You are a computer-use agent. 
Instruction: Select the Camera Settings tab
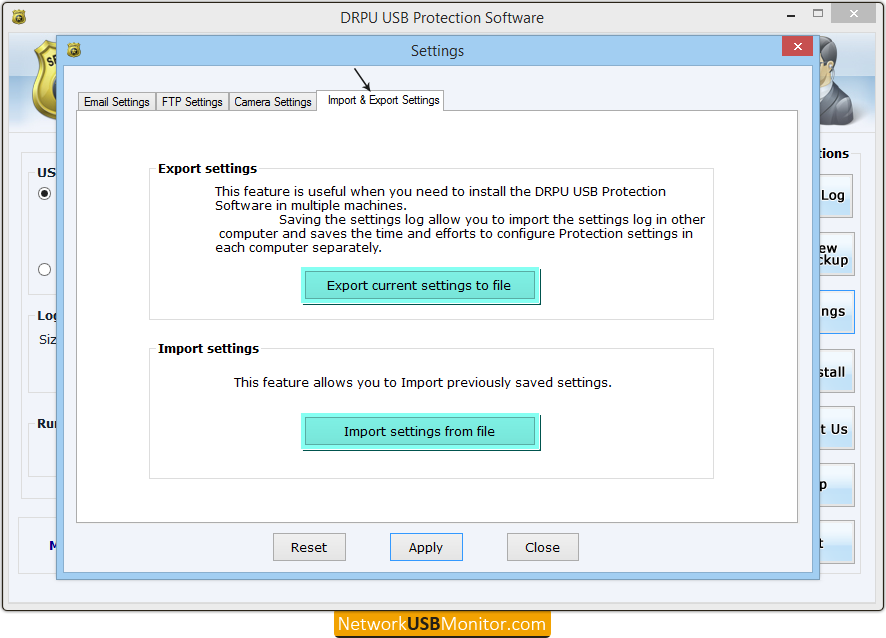[x=272, y=102]
